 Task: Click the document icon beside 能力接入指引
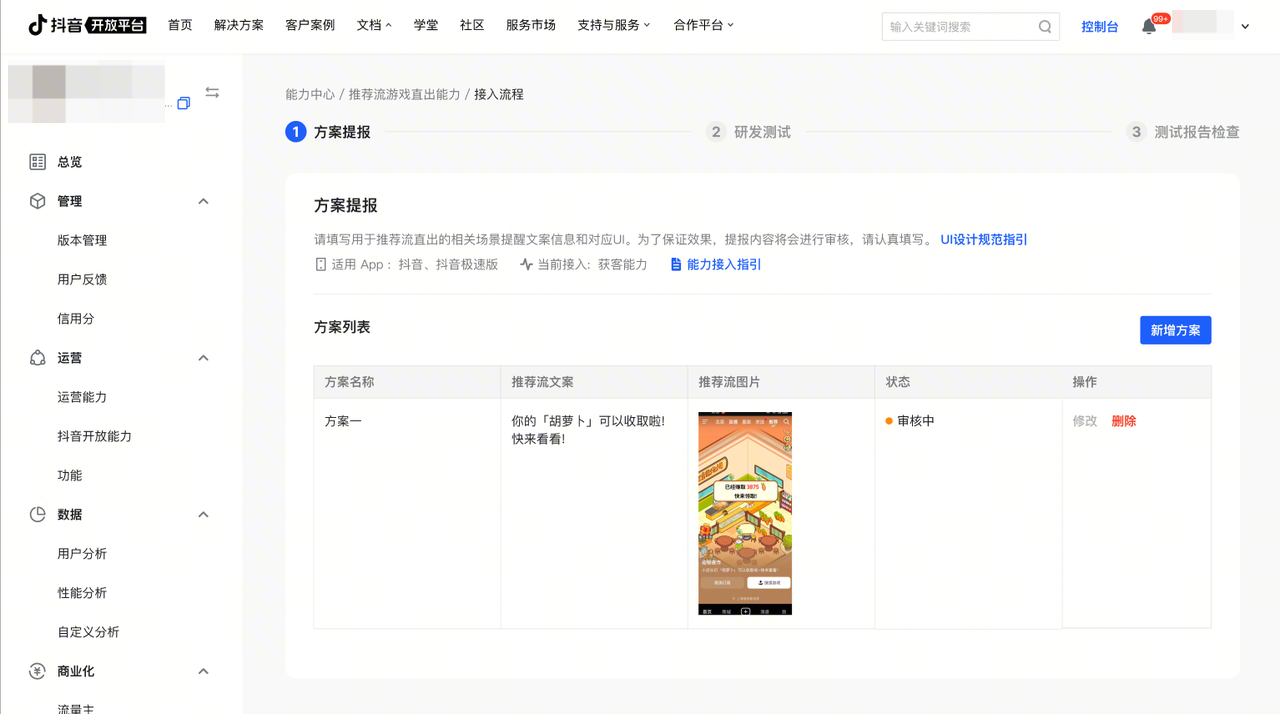676,265
